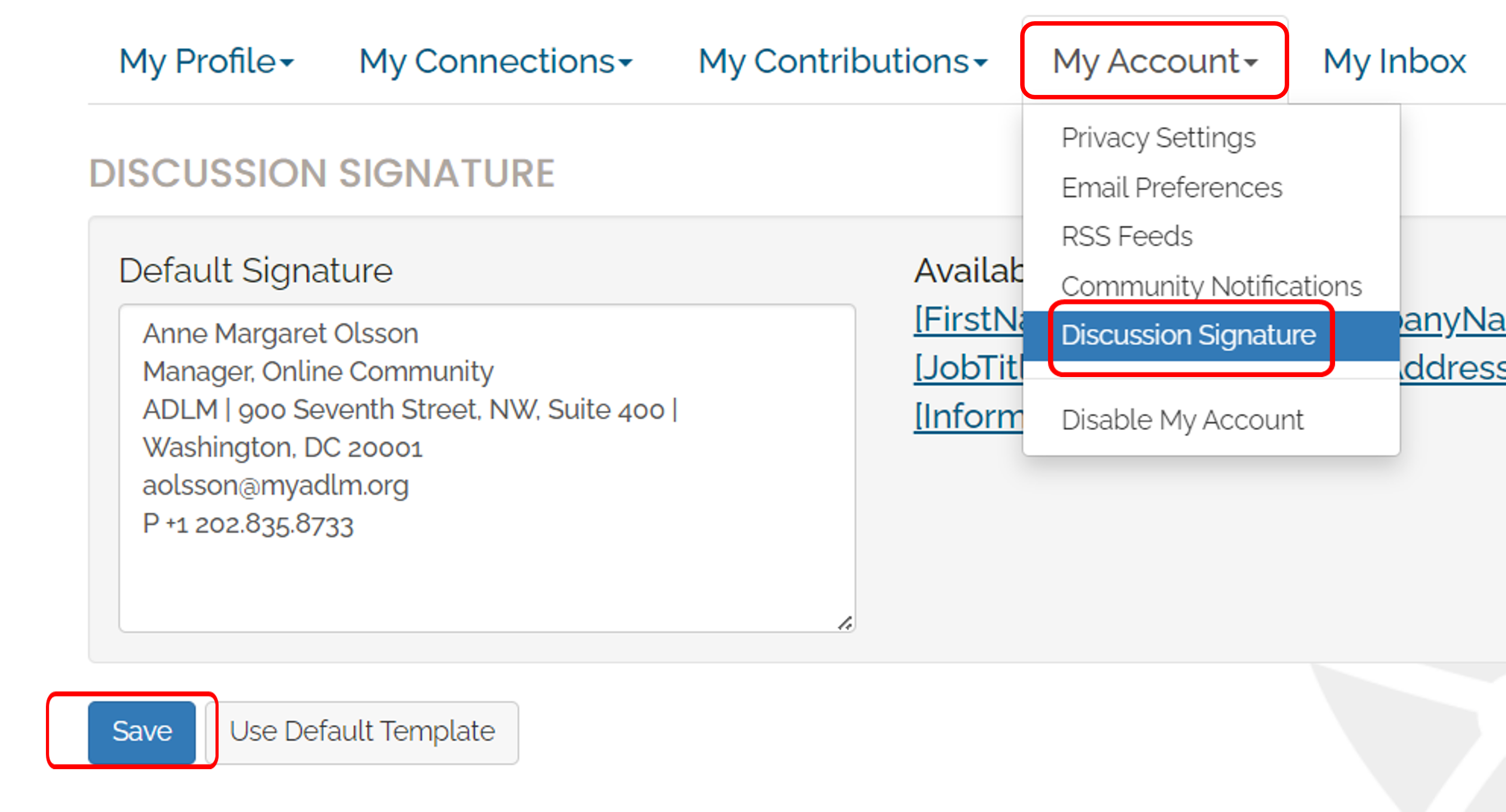Click the [Inform...] variable link
This screenshot has width=1506, height=812.
tap(968, 417)
